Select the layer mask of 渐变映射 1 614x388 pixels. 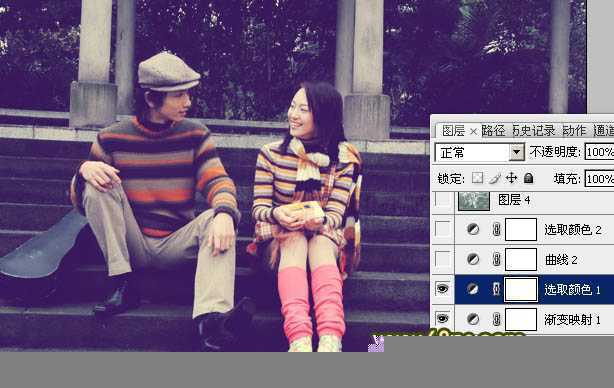(x=521, y=319)
